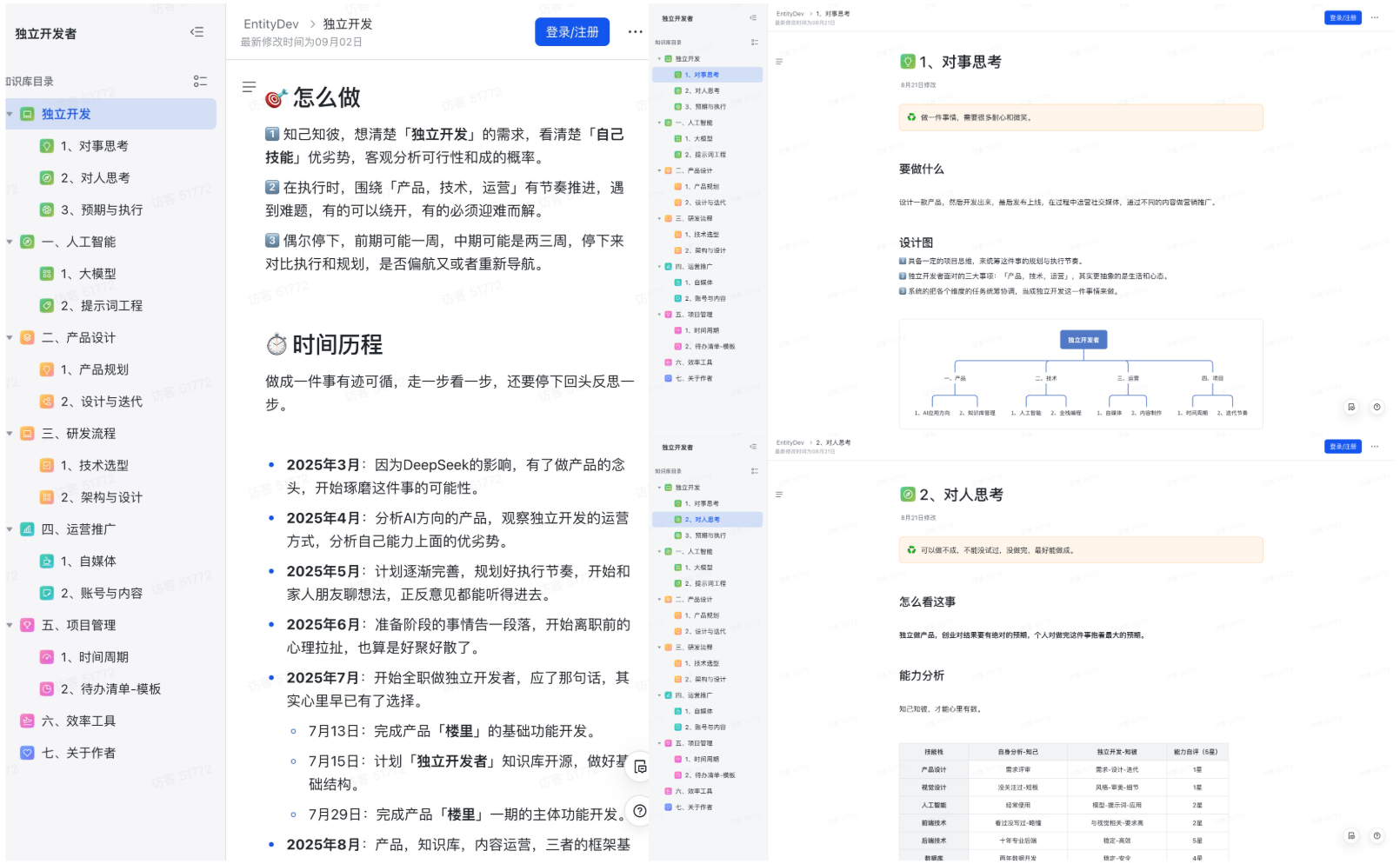Screen dimensions: 1400x864
Task: Collapse the 独立开发者 sidebar using the large fold icon
Action: 197,32
